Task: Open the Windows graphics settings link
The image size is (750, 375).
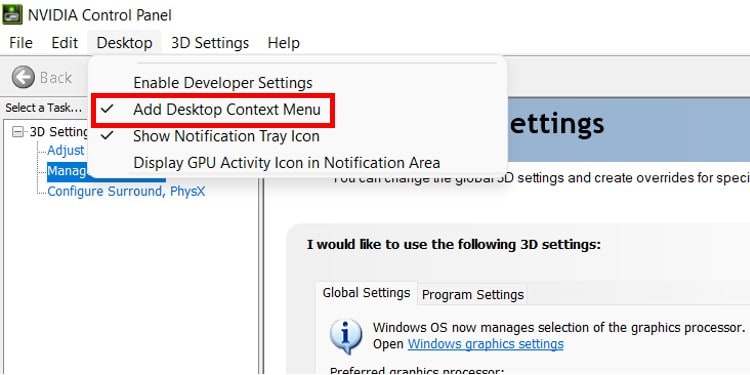Action: (x=485, y=344)
